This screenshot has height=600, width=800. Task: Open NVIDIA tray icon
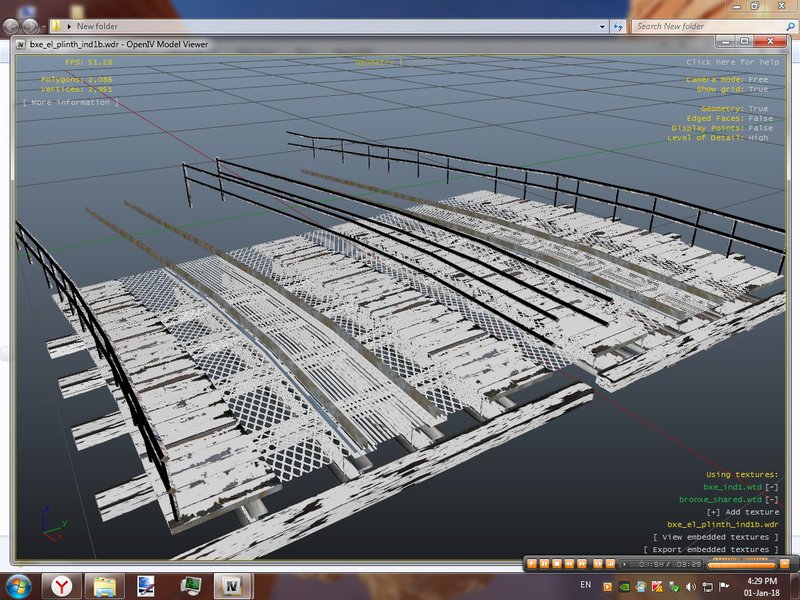click(624, 587)
